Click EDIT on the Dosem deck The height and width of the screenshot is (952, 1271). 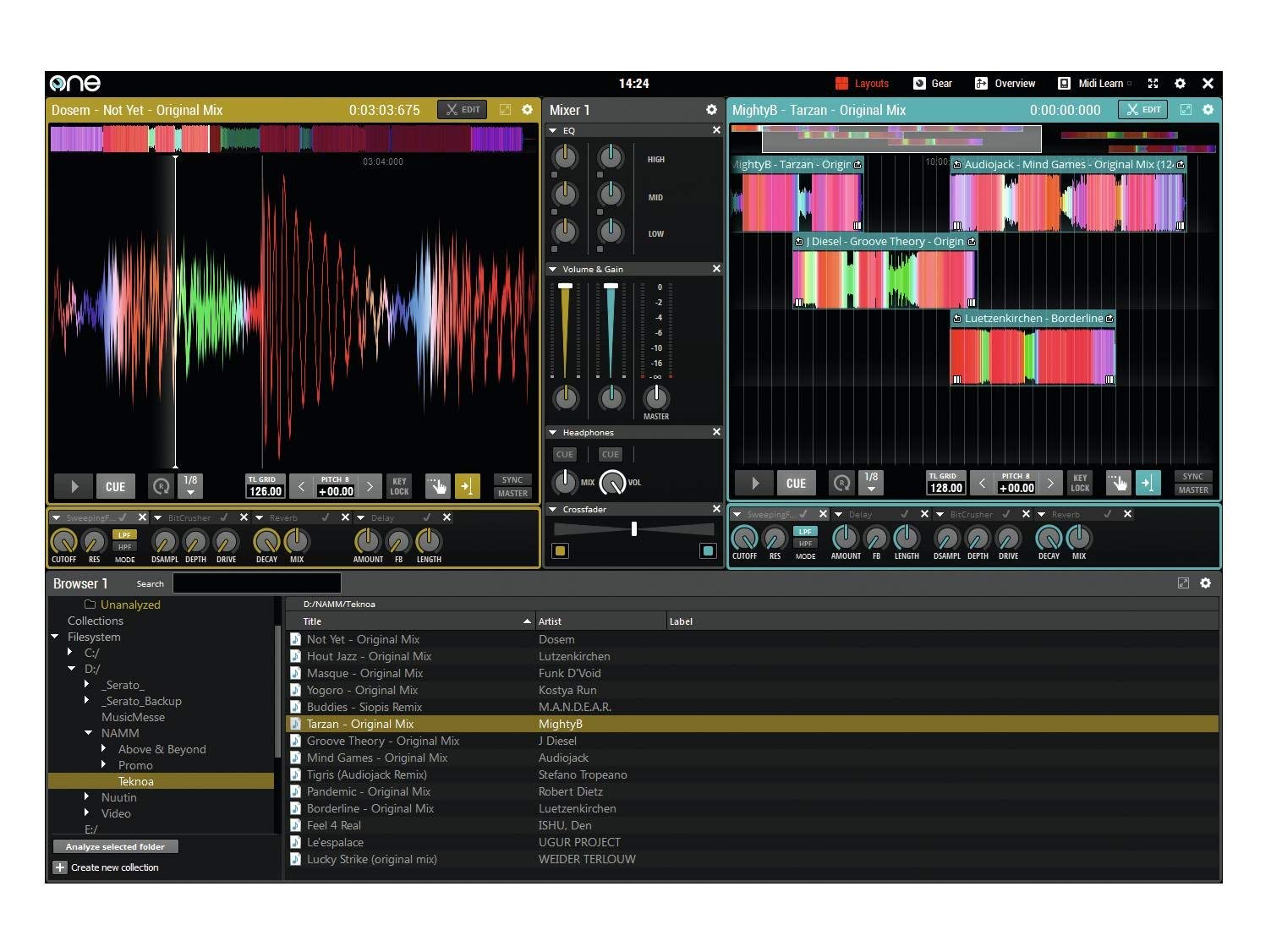click(462, 109)
